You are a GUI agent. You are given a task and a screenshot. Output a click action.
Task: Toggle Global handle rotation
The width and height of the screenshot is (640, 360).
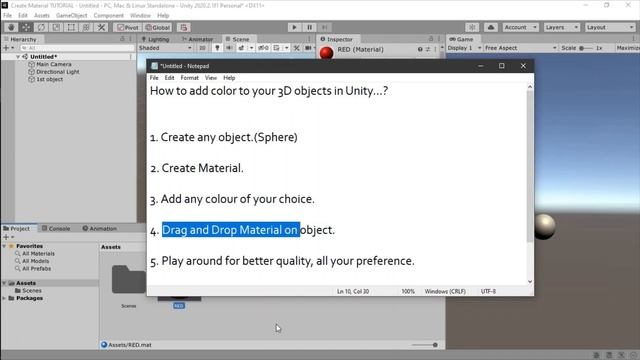coord(158,27)
